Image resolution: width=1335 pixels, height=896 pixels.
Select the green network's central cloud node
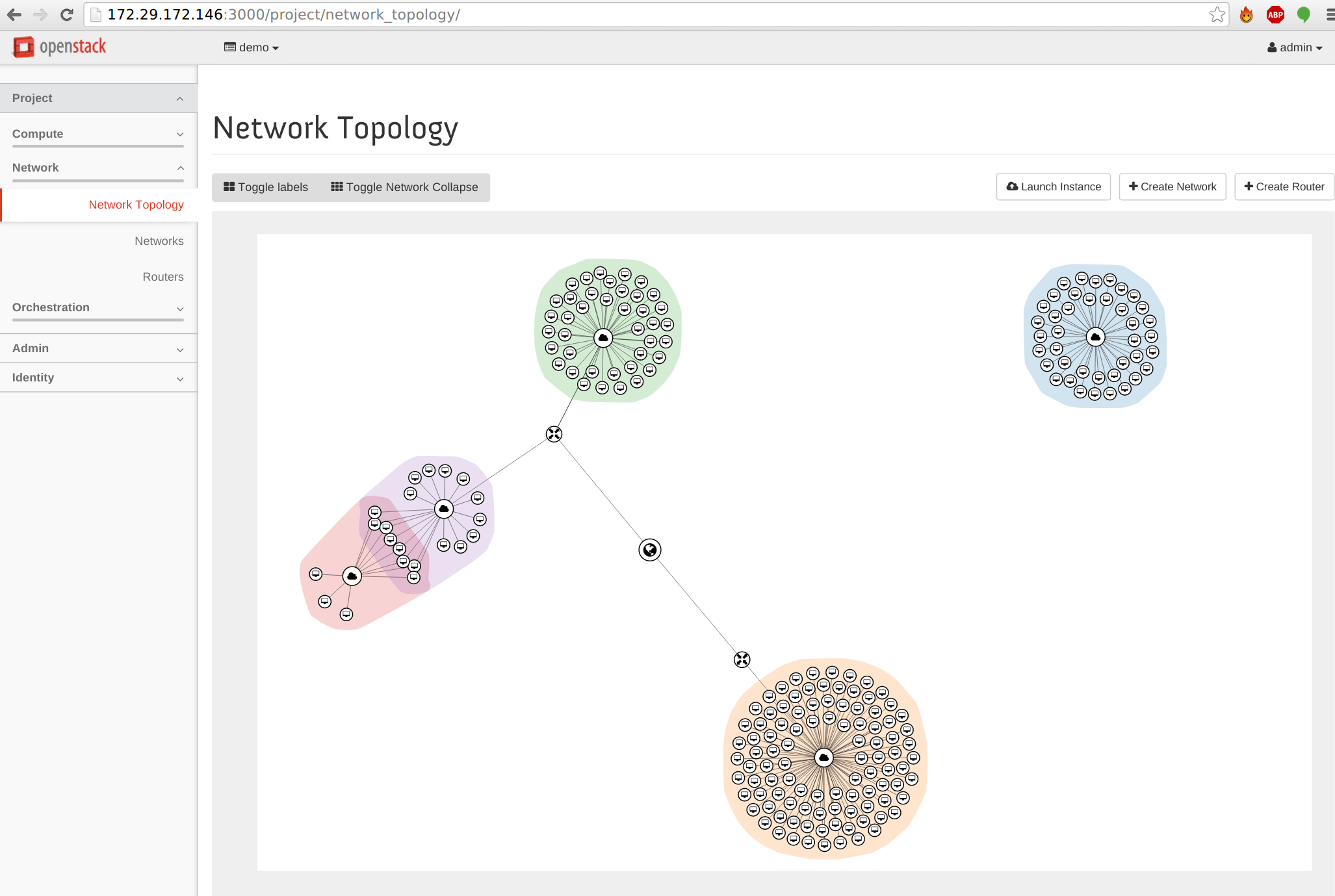tap(603, 338)
